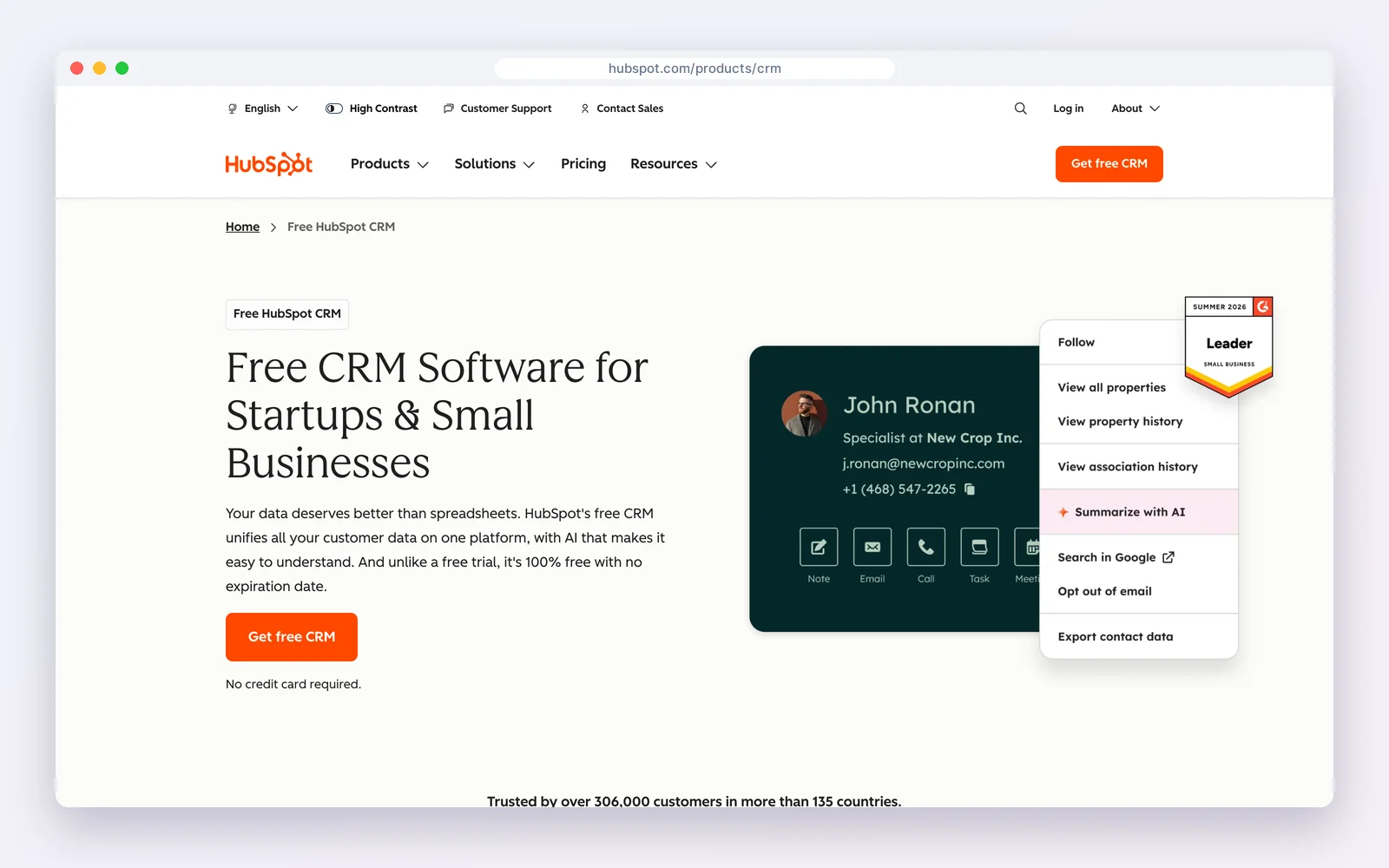The height and width of the screenshot is (868, 1389).
Task: Expand the Solutions menu
Action: 495,164
